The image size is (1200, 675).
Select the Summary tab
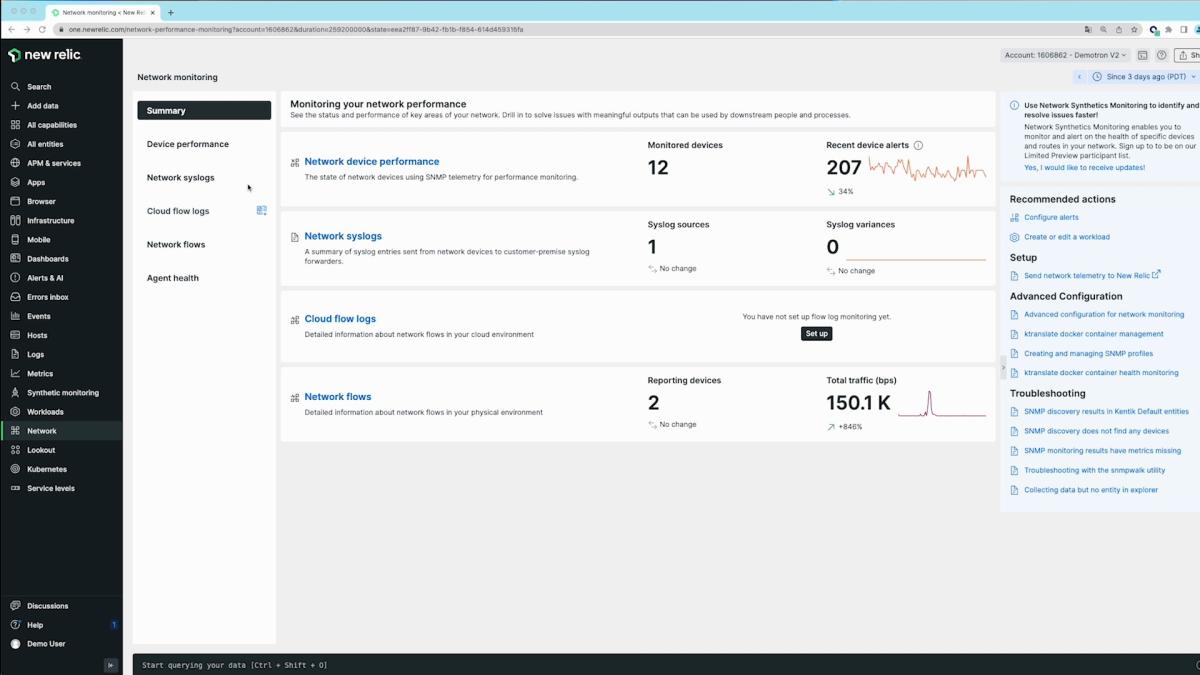[x=204, y=111]
